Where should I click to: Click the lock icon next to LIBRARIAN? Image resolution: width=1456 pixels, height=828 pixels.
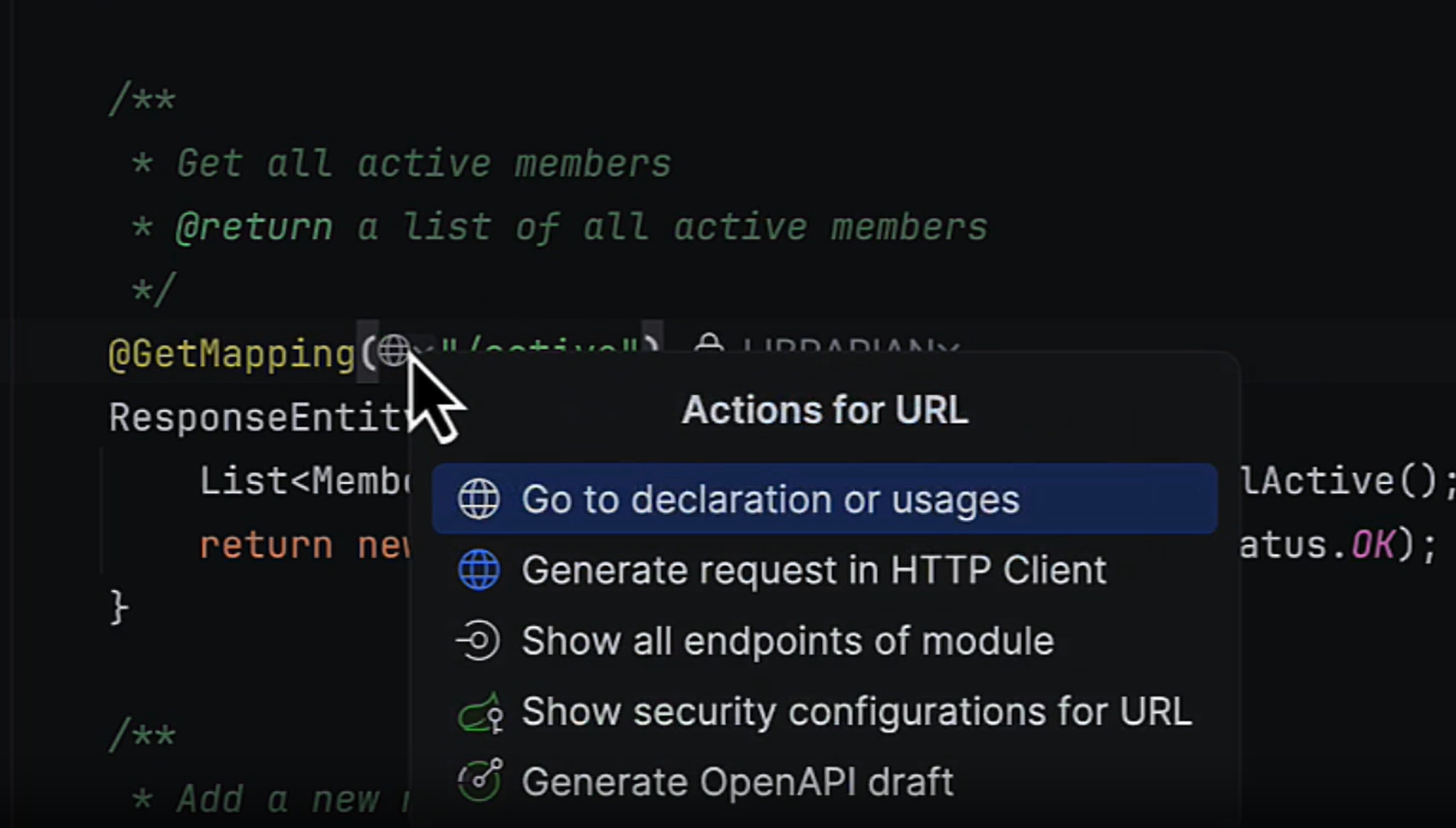(709, 344)
